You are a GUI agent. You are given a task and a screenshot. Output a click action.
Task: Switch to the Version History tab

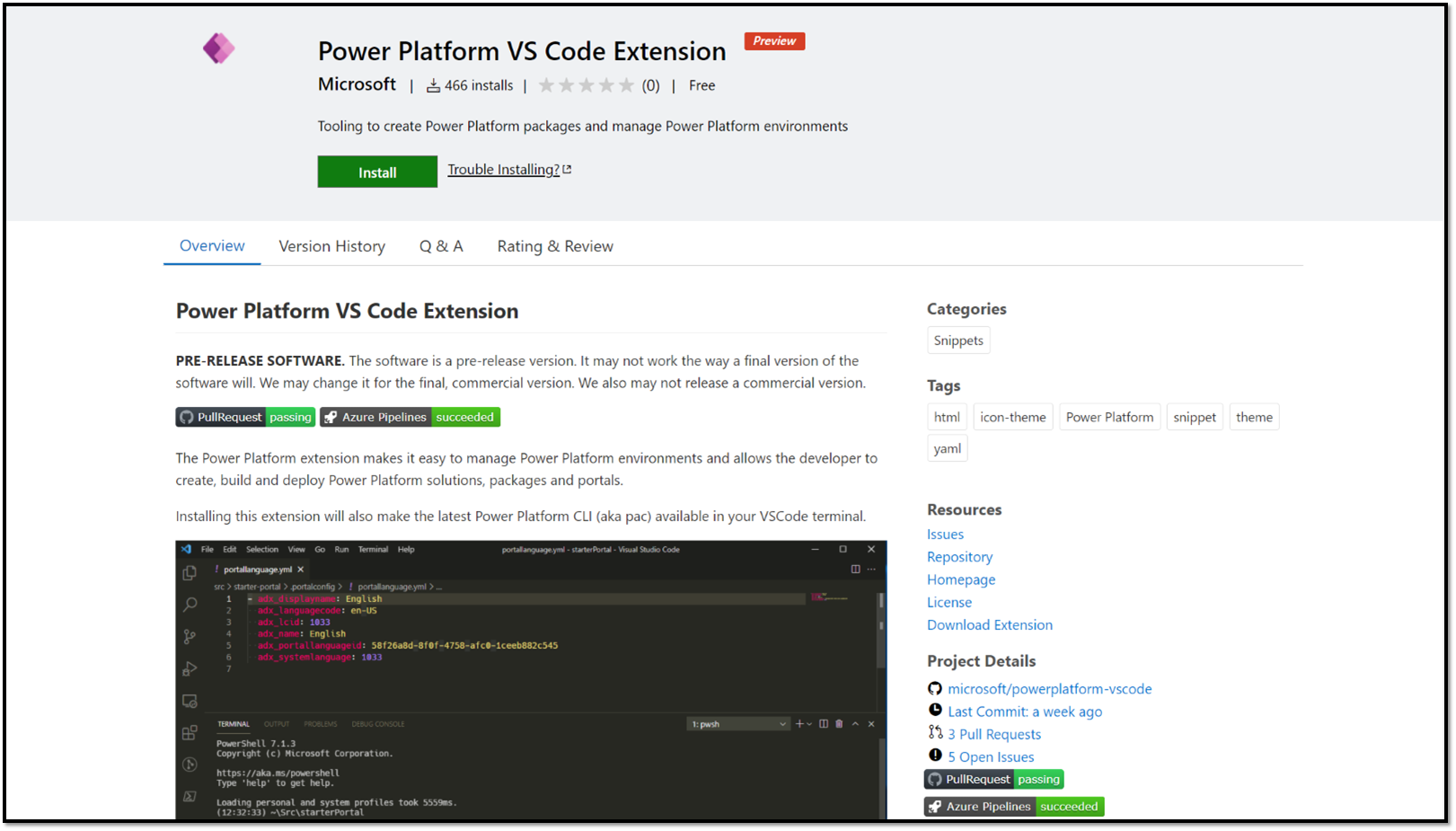331,246
